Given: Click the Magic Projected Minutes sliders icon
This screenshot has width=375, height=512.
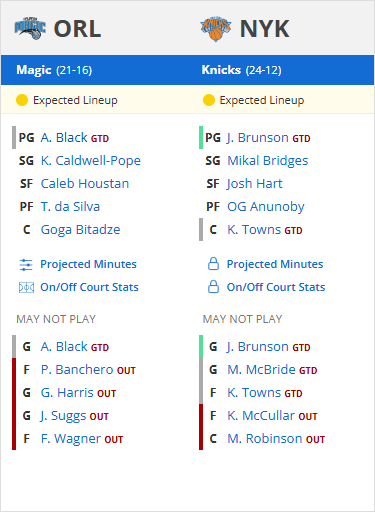Looking at the screenshot, I should pyautogui.click(x=26, y=265).
